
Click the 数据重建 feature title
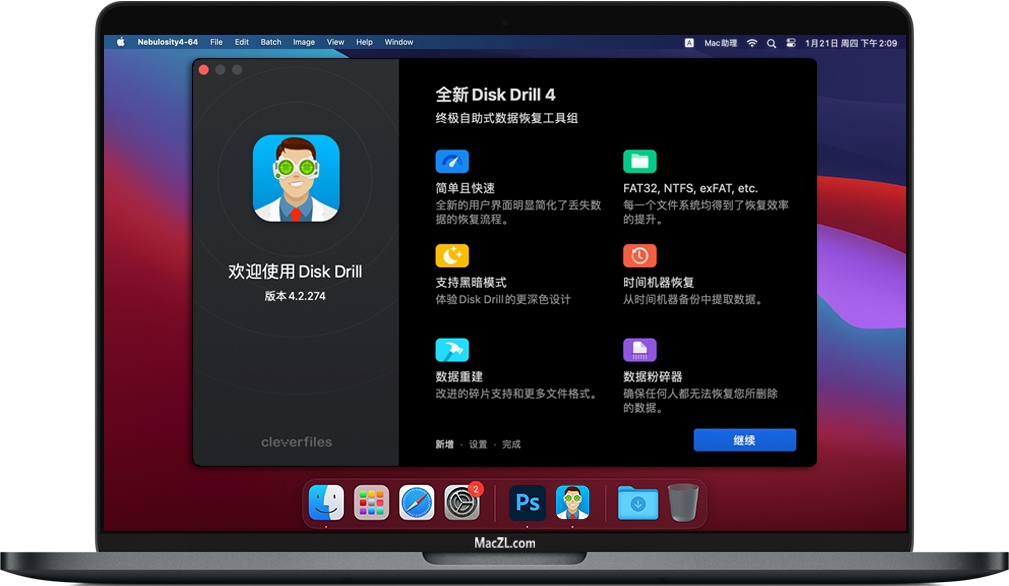pos(459,377)
